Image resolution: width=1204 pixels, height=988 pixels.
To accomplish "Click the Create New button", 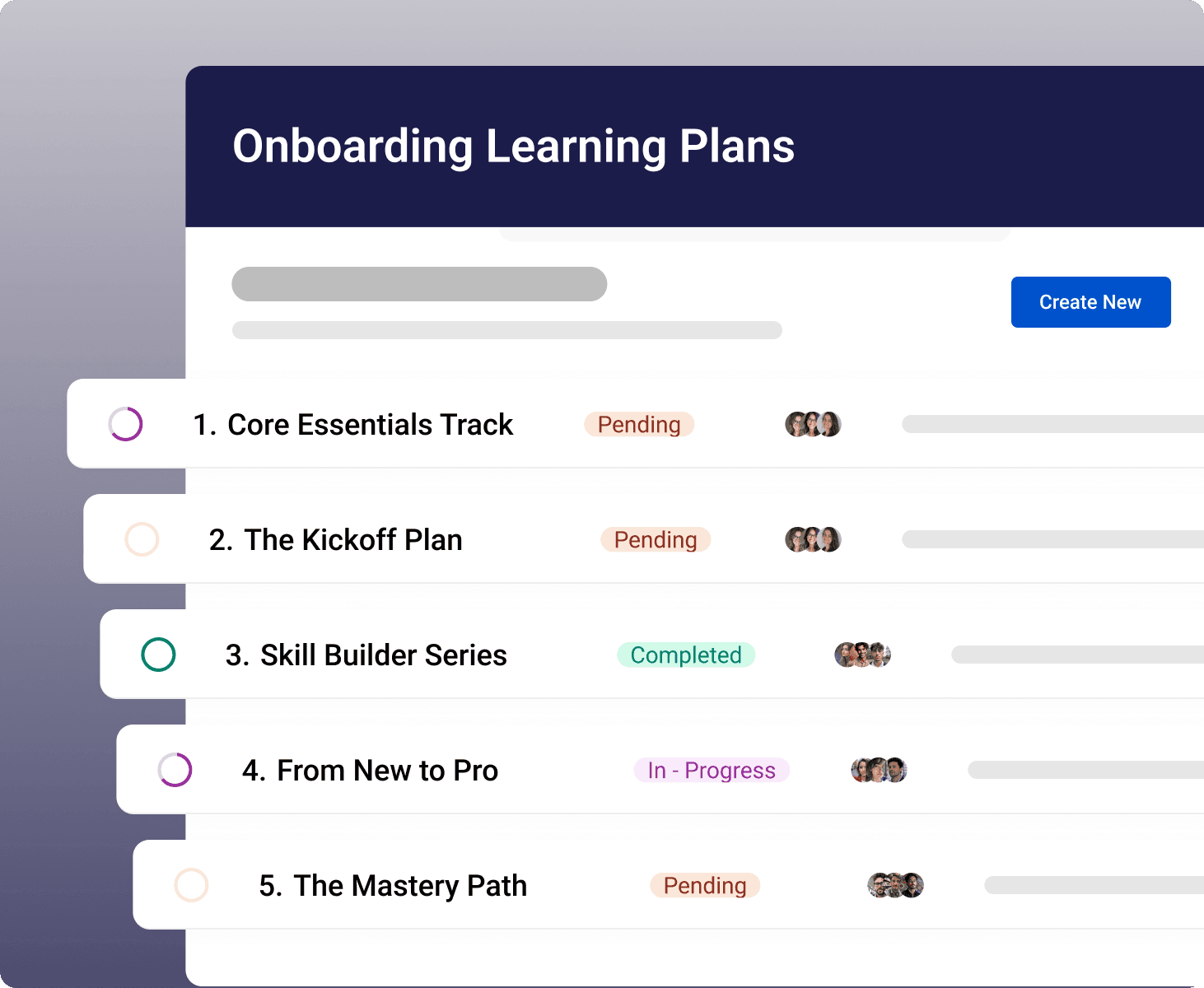I will (x=1090, y=302).
